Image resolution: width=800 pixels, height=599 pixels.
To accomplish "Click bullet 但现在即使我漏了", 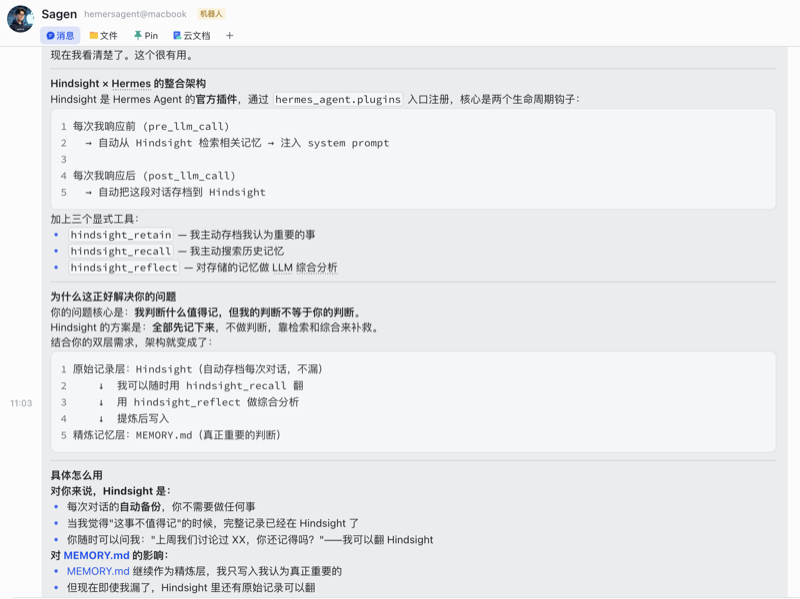I will (x=191, y=588).
